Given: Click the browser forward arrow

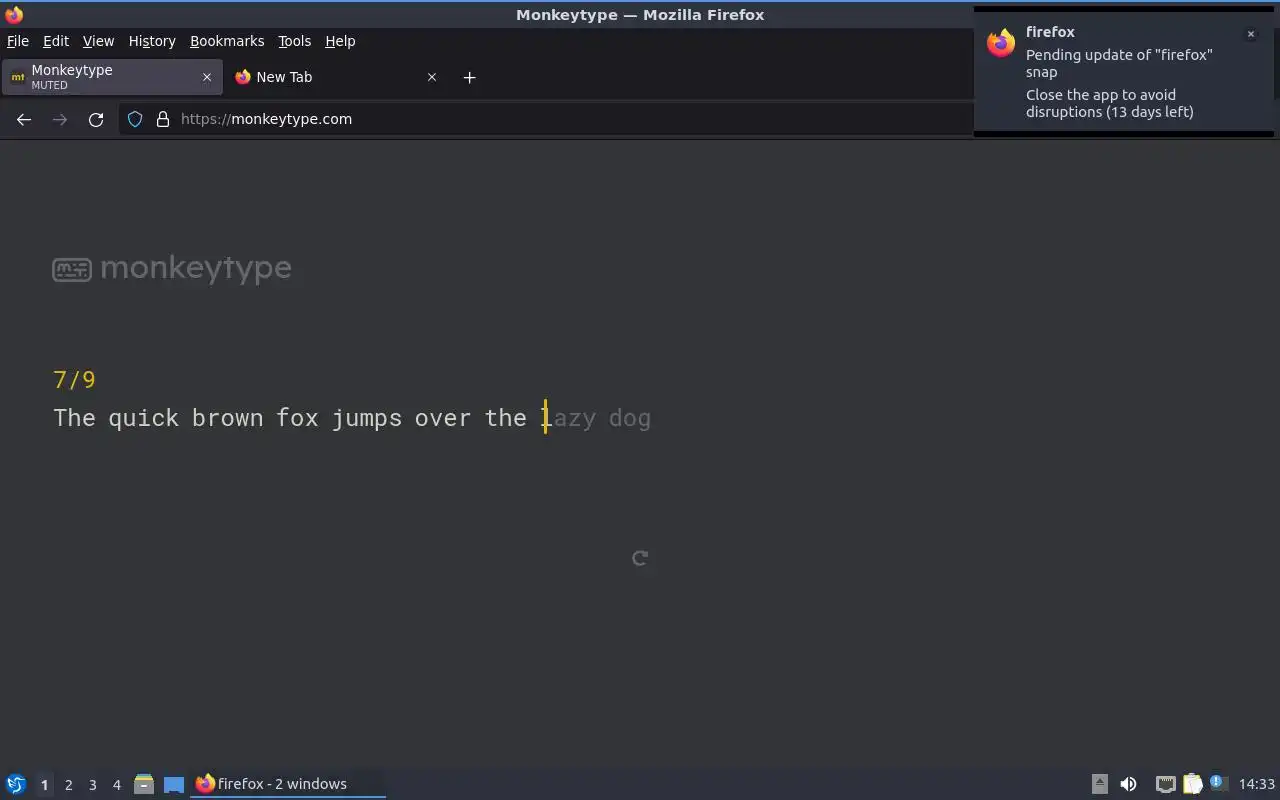Looking at the screenshot, I should point(60,119).
